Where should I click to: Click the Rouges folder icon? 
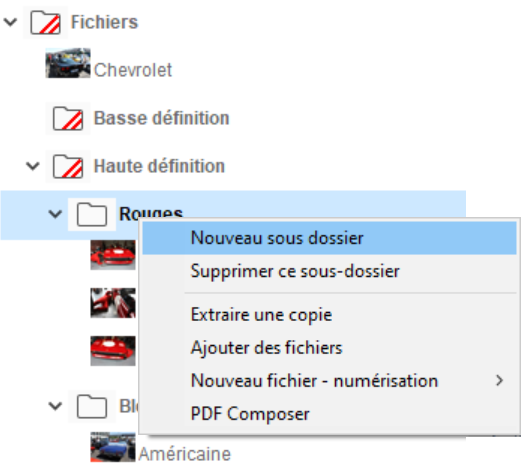pyautogui.click(x=92, y=214)
